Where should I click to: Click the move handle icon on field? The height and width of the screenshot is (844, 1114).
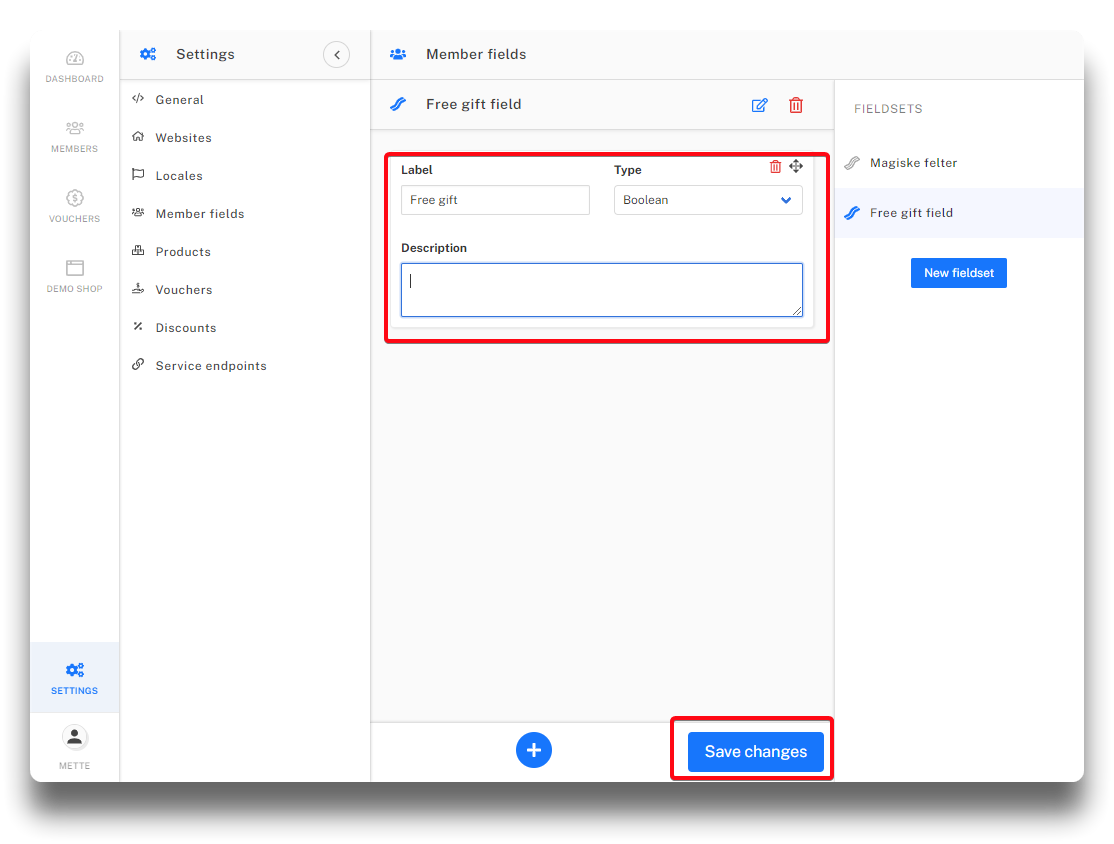click(796, 167)
